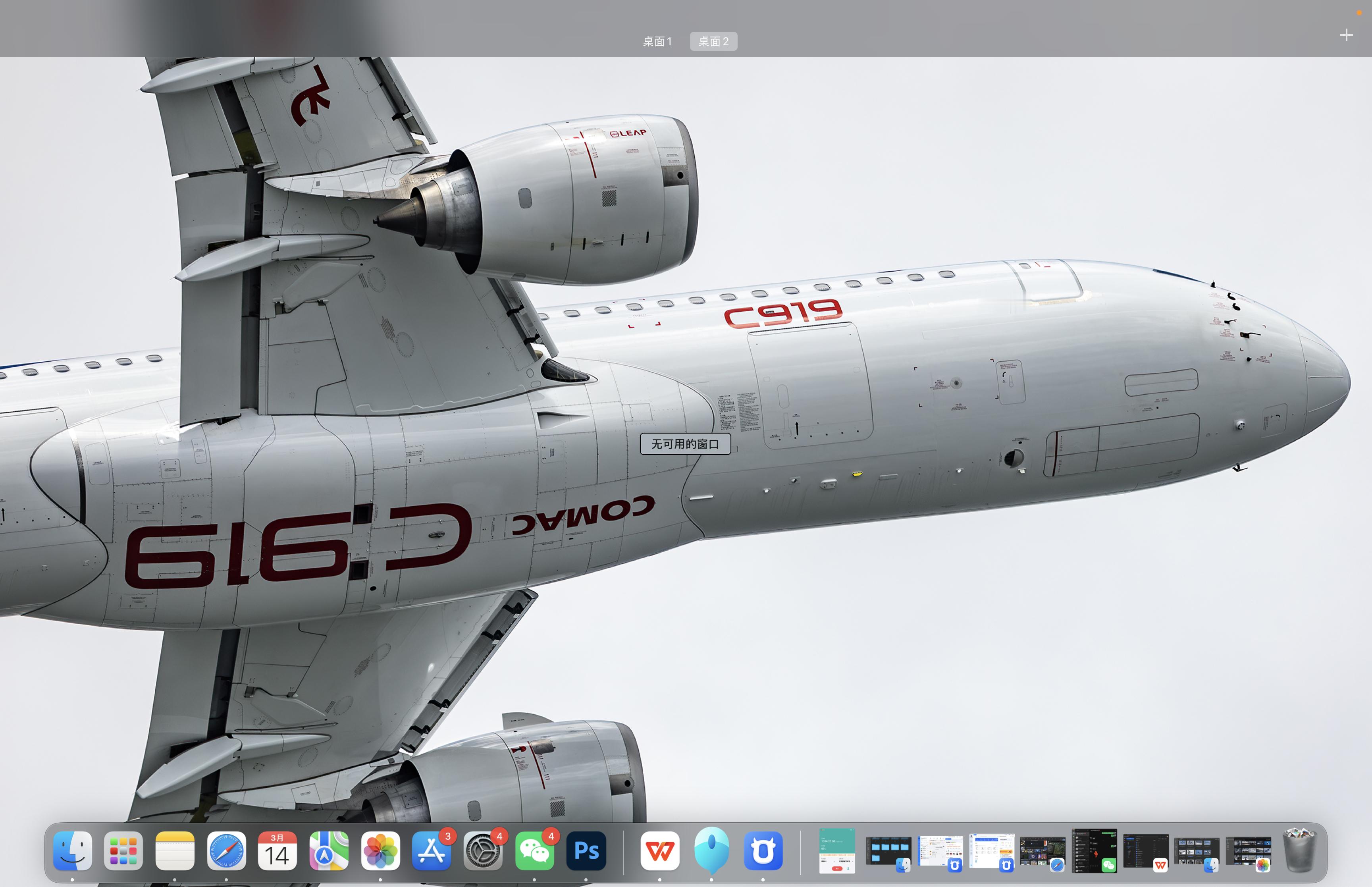Viewport: 1372px width, 887px height.
Task: Open the WeChat dock app with 4 badge
Action: point(534,850)
